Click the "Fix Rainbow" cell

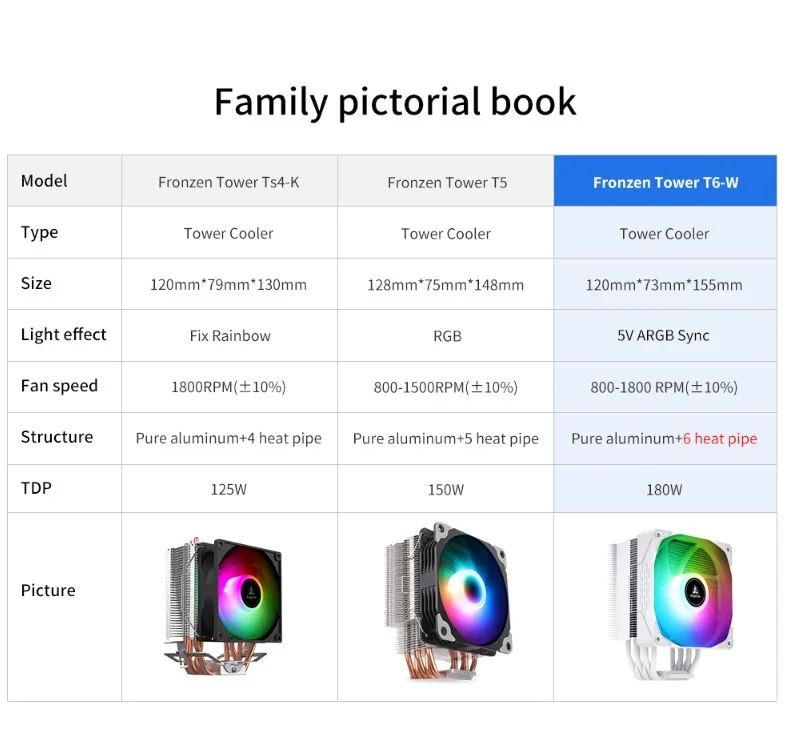click(x=230, y=336)
